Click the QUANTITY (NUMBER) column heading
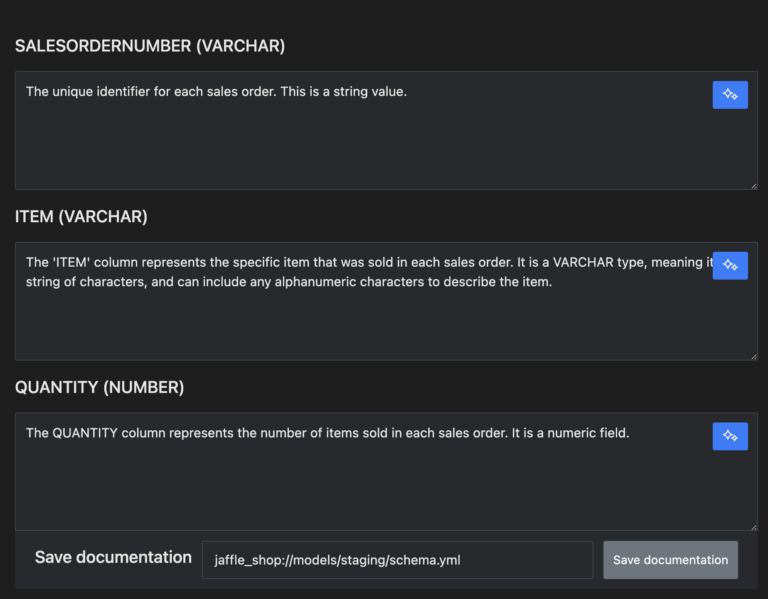768x599 pixels. point(99,387)
